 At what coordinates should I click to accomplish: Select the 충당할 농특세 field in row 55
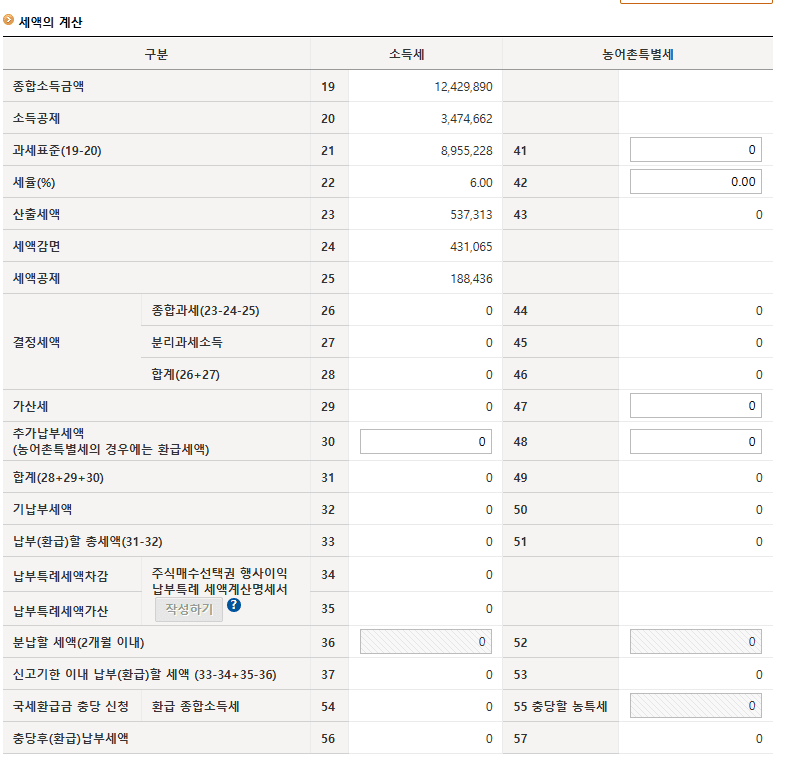tap(695, 706)
